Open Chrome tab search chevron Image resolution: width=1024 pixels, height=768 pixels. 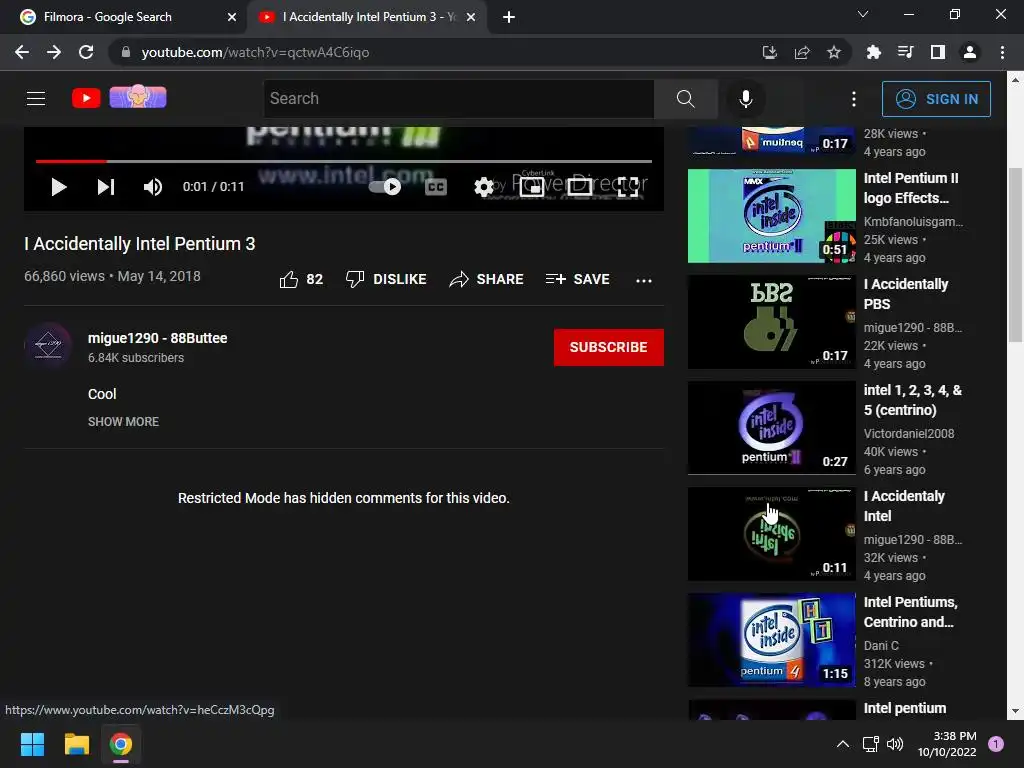click(863, 14)
